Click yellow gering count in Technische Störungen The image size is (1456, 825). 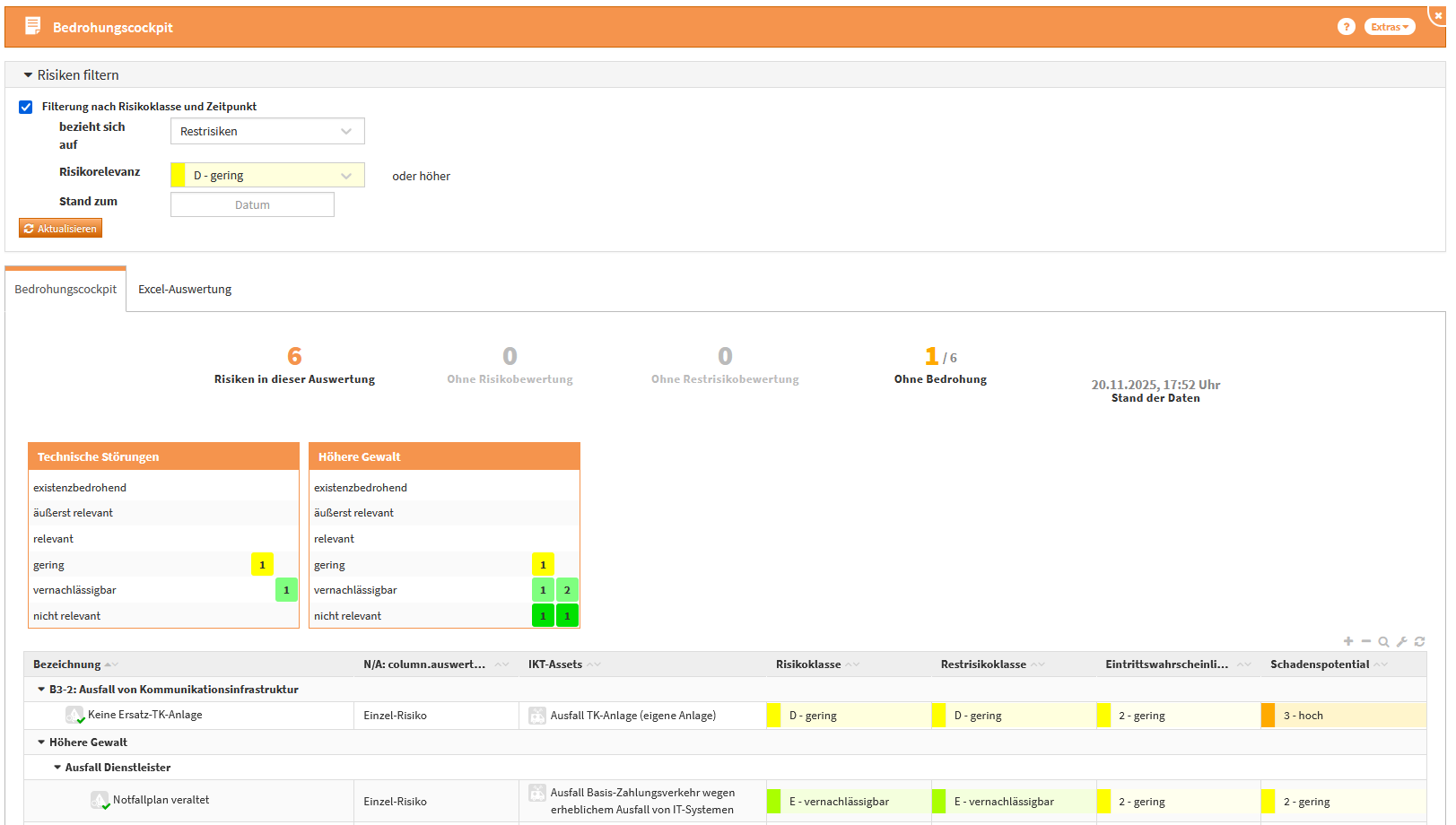coord(262,564)
